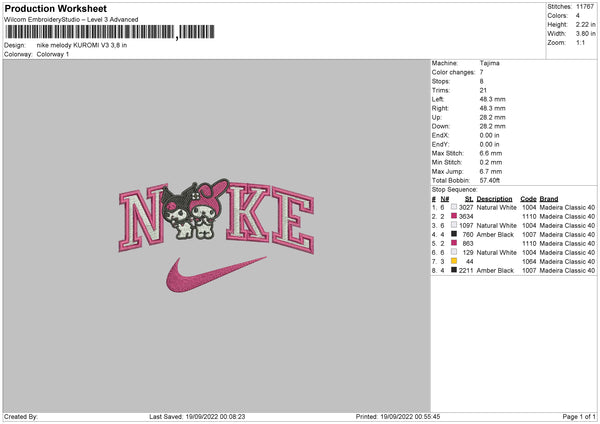Select stitch count 3634 in row 2

[x=466, y=217]
